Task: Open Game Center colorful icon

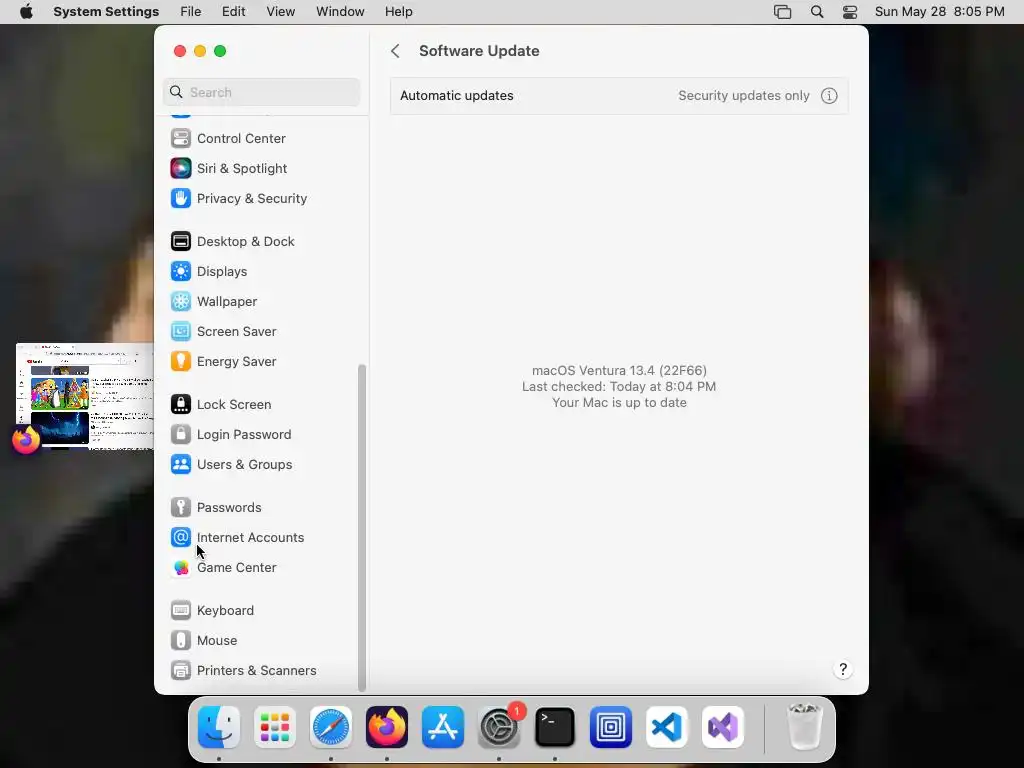Action: pos(181,568)
